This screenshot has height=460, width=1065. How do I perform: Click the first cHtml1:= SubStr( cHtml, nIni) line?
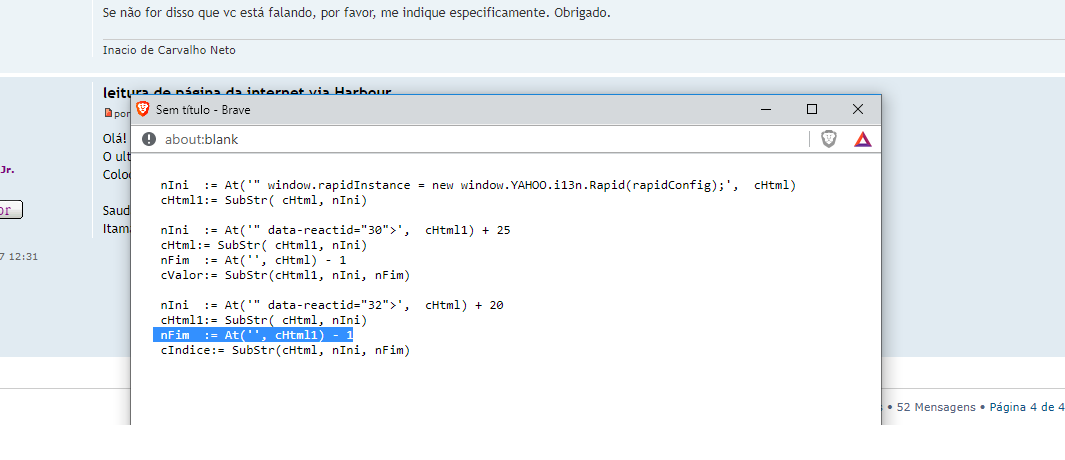click(x=264, y=200)
